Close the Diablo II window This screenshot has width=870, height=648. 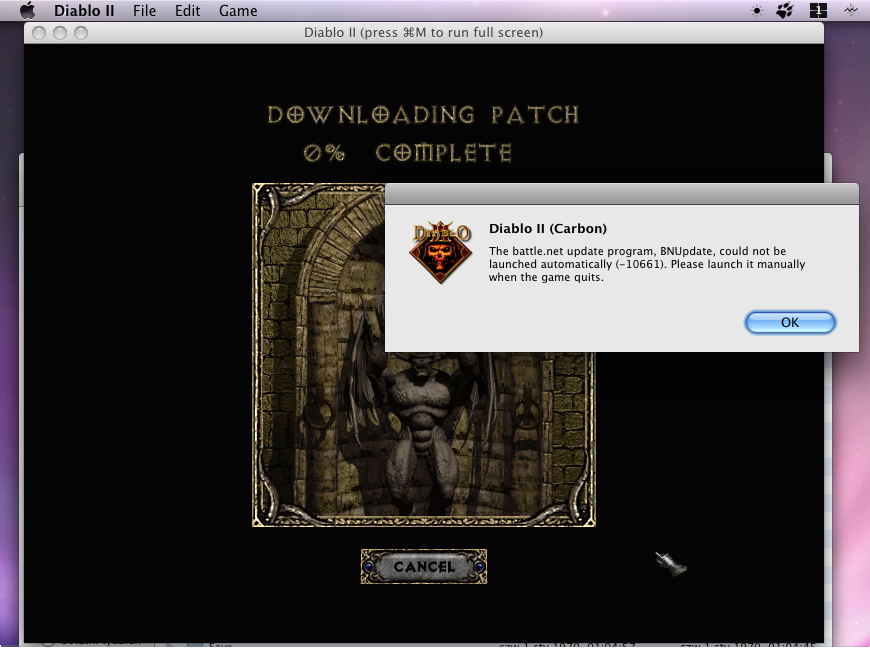click(x=39, y=33)
